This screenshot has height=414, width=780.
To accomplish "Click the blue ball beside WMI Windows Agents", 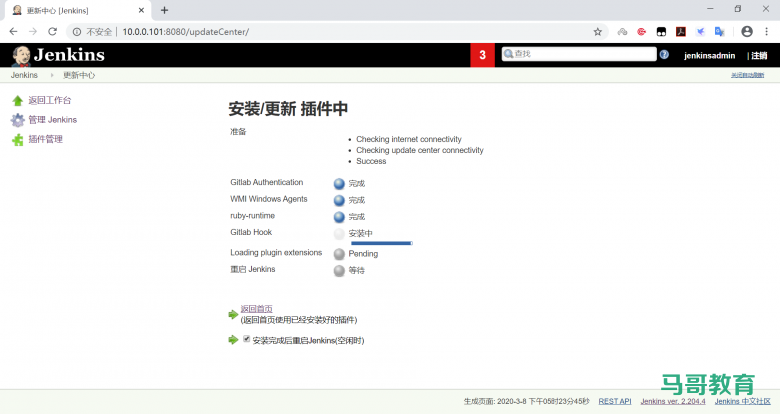I will pos(339,200).
